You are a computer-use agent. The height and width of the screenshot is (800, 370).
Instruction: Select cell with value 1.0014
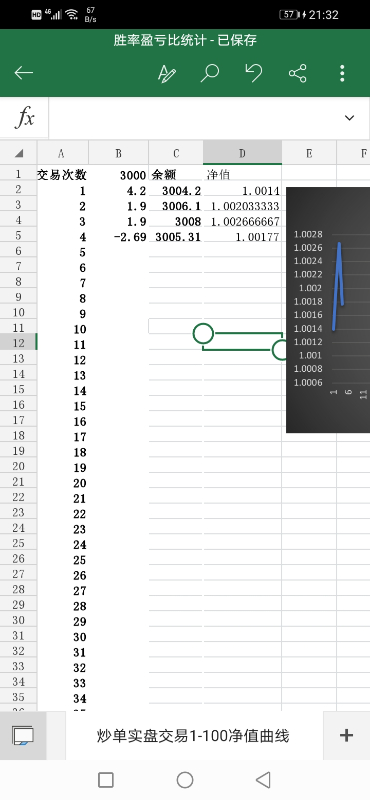pyautogui.click(x=242, y=191)
